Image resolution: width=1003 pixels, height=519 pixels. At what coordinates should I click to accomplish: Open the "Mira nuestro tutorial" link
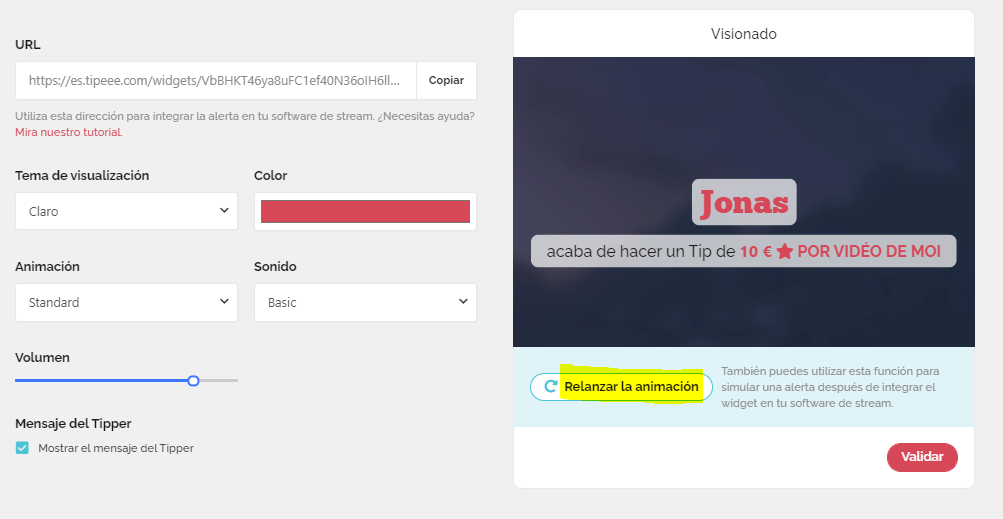pos(68,132)
